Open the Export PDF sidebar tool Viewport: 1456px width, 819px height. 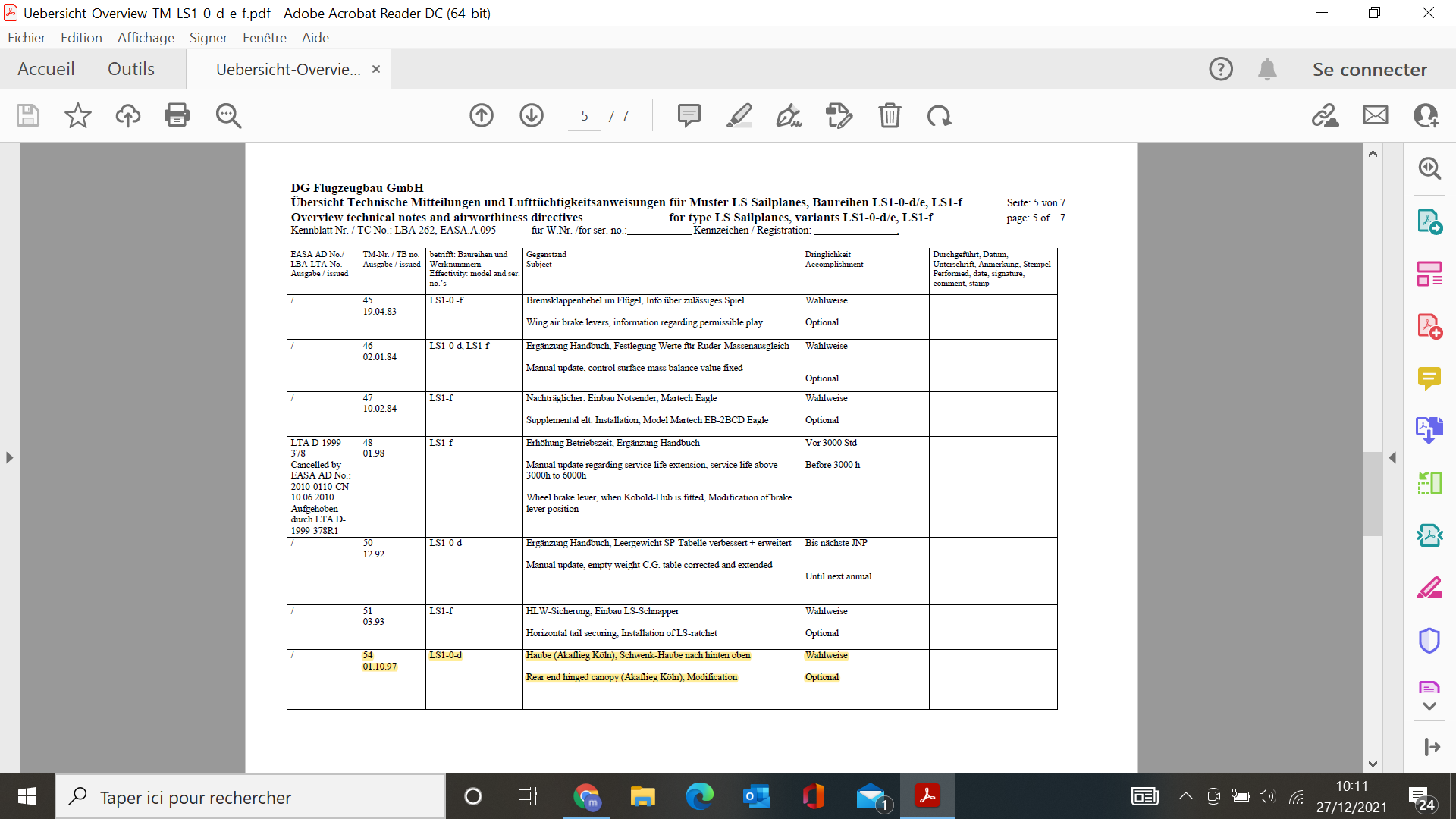click(1429, 221)
